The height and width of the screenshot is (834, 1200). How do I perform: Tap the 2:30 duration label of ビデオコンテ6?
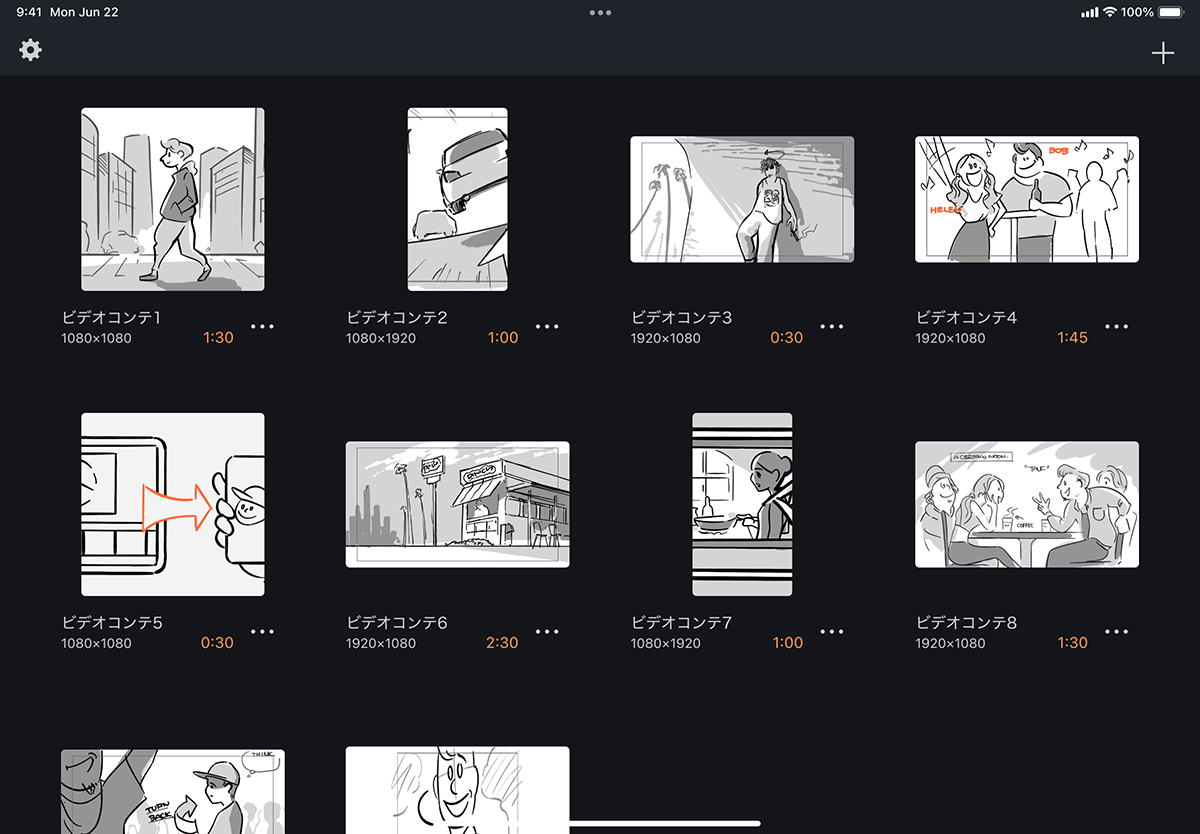coord(503,642)
